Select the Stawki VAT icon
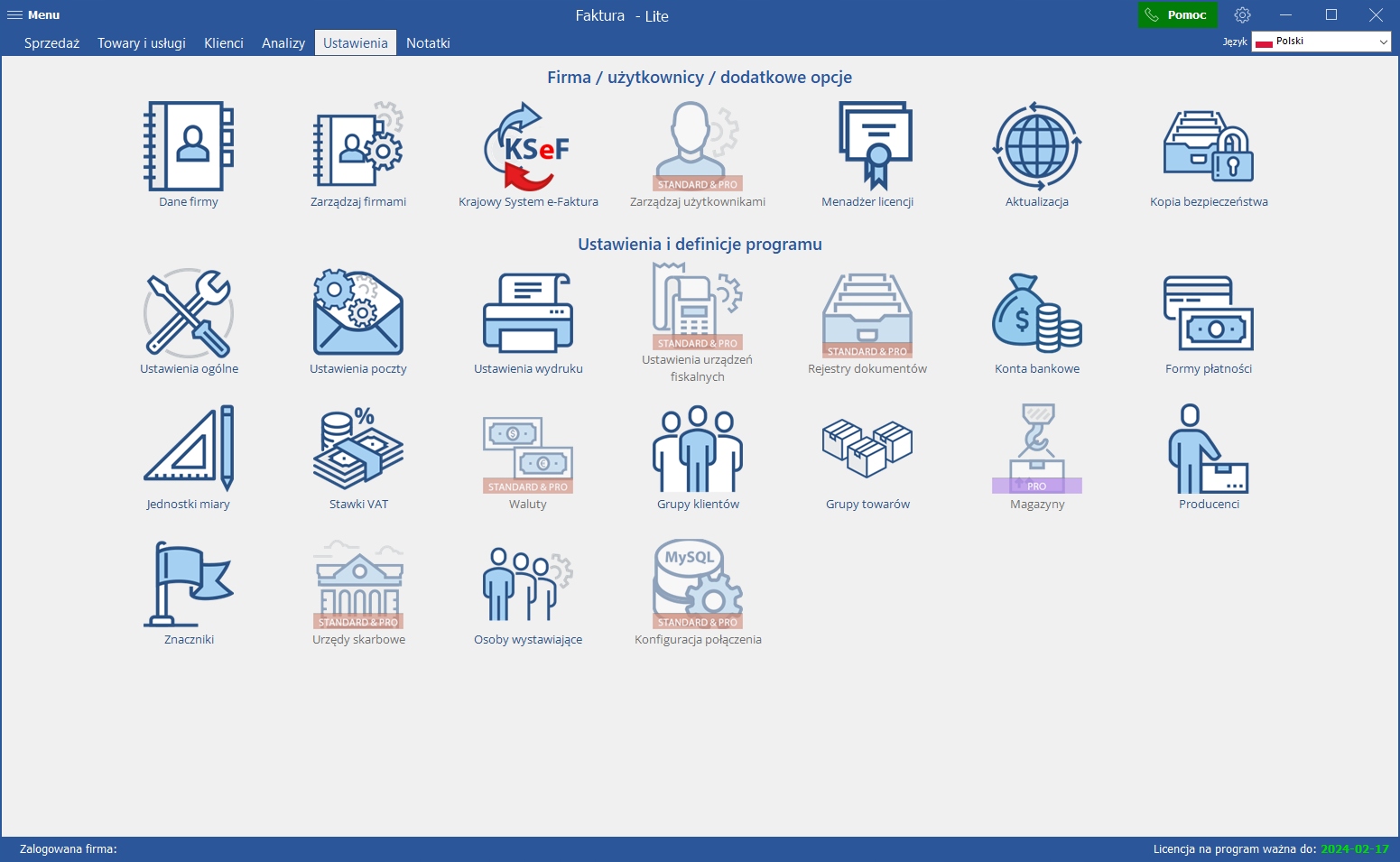The image size is (1400, 862). tap(358, 449)
